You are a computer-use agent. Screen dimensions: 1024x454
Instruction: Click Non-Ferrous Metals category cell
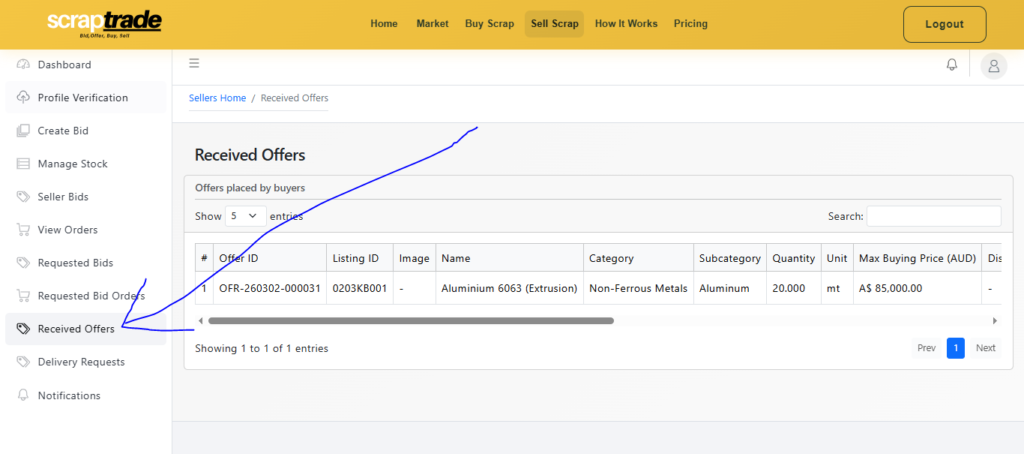coord(638,288)
